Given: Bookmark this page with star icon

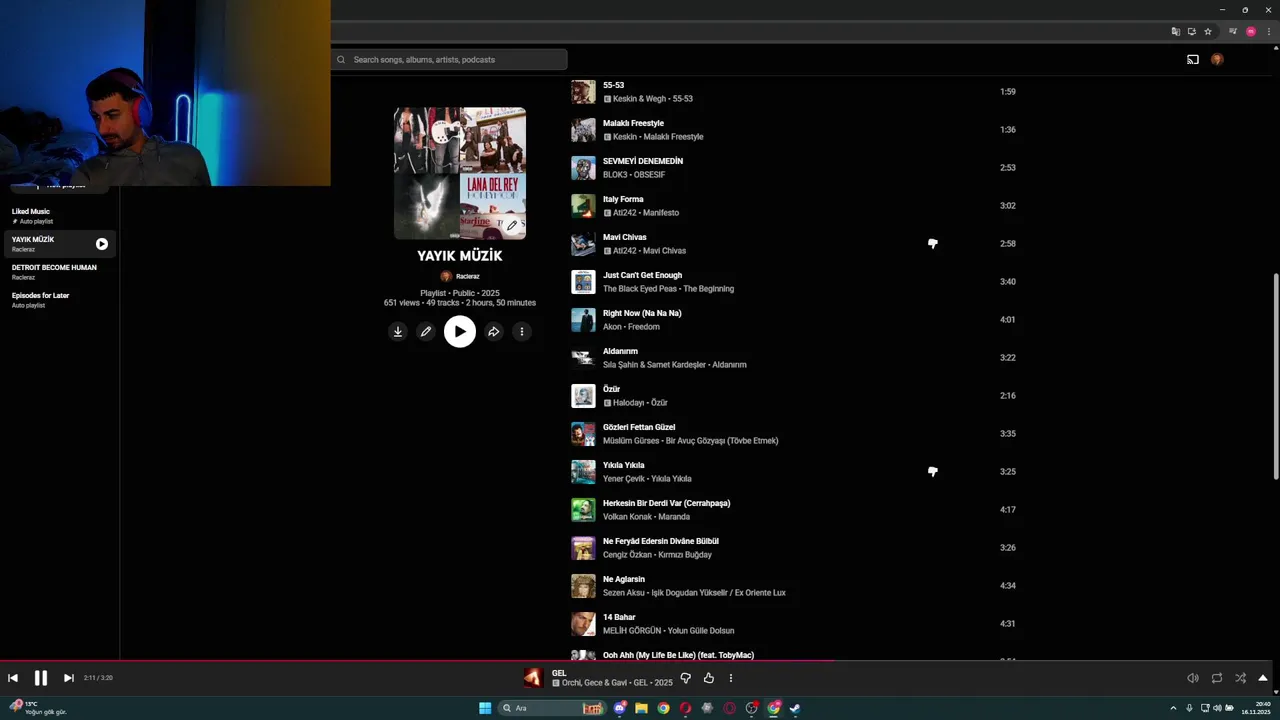Looking at the screenshot, I should click(x=1207, y=32).
